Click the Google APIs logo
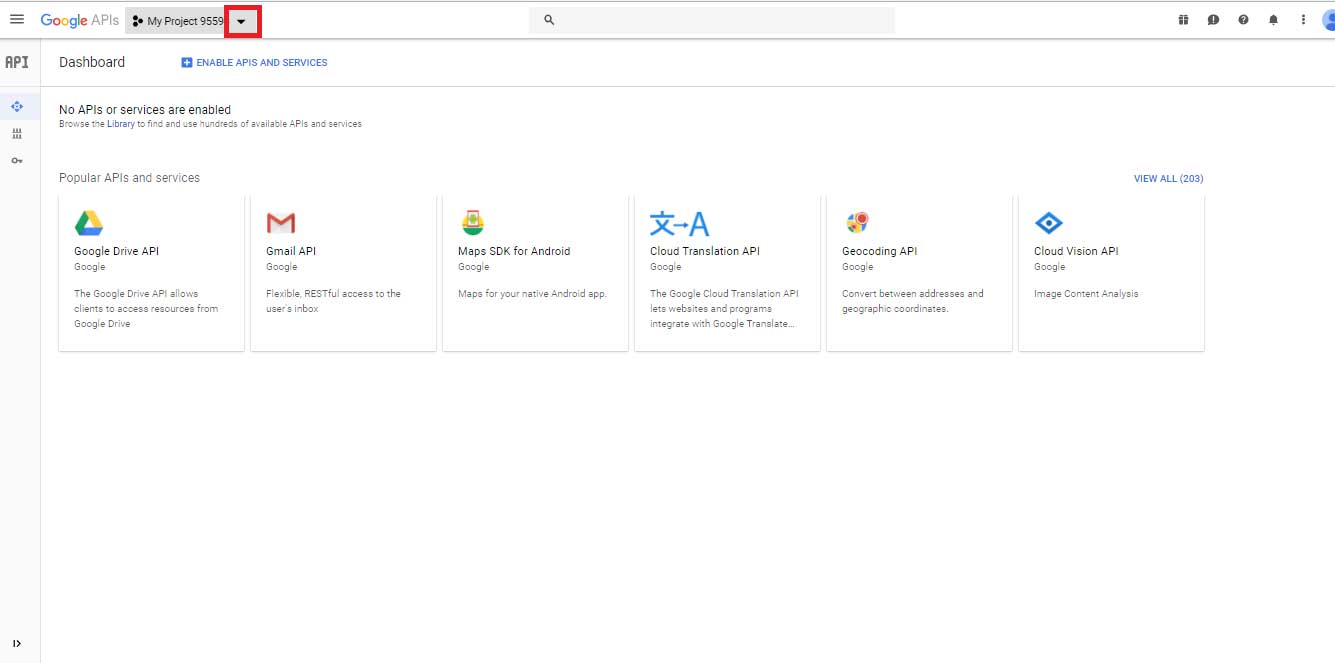 click(x=80, y=20)
